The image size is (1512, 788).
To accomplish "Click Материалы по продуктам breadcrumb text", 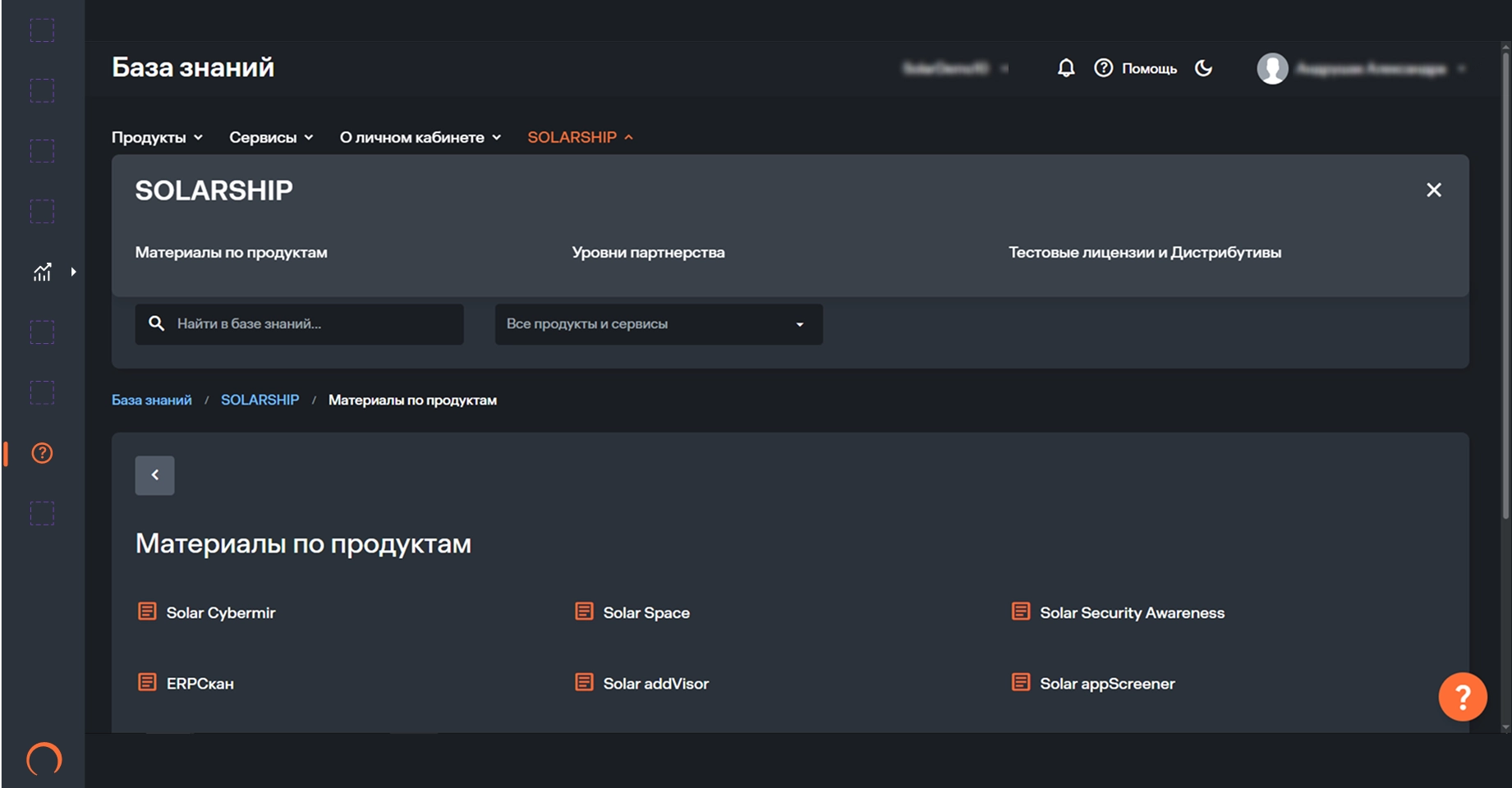I will pyautogui.click(x=412, y=400).
